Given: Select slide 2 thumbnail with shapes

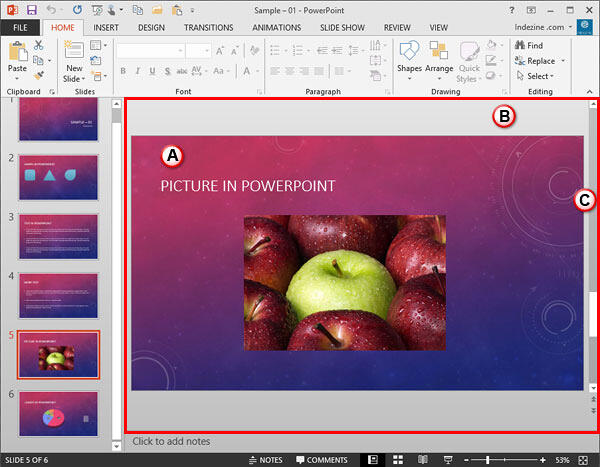Looking at the screenshot, I should pyautogui.click(x=59, y=178).
